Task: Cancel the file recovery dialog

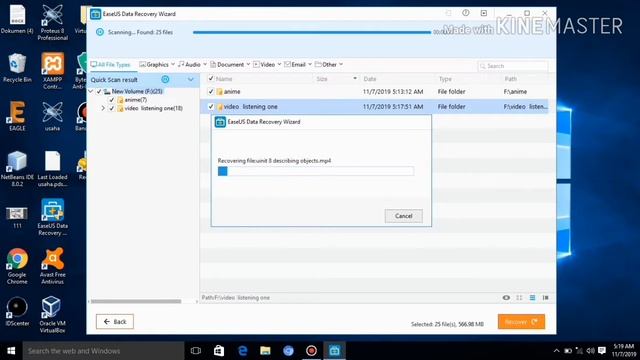Action: pyautogui.click(x=403, y=216)
